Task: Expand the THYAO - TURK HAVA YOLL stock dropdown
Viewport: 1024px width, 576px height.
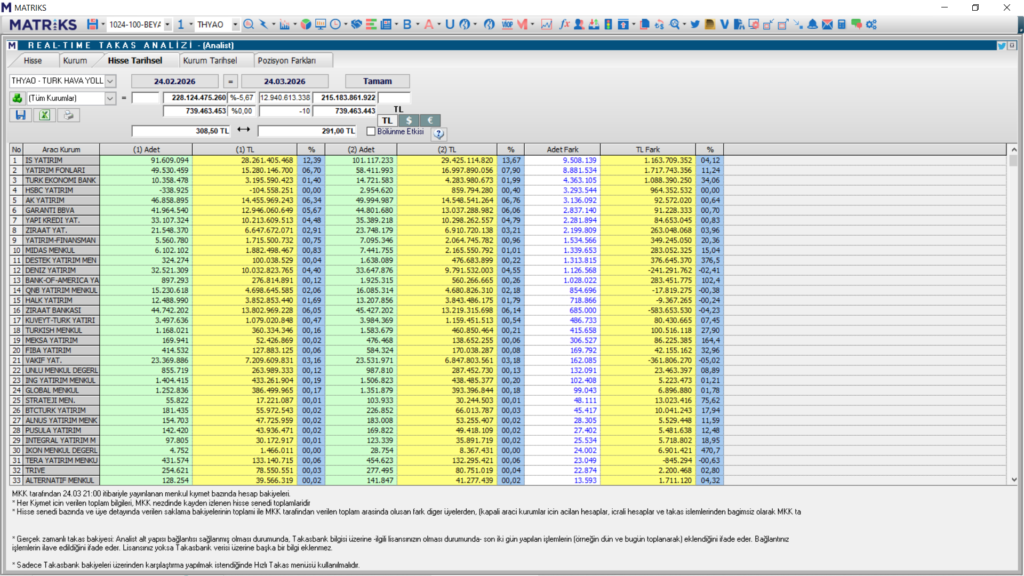Action: coord(110,81)
